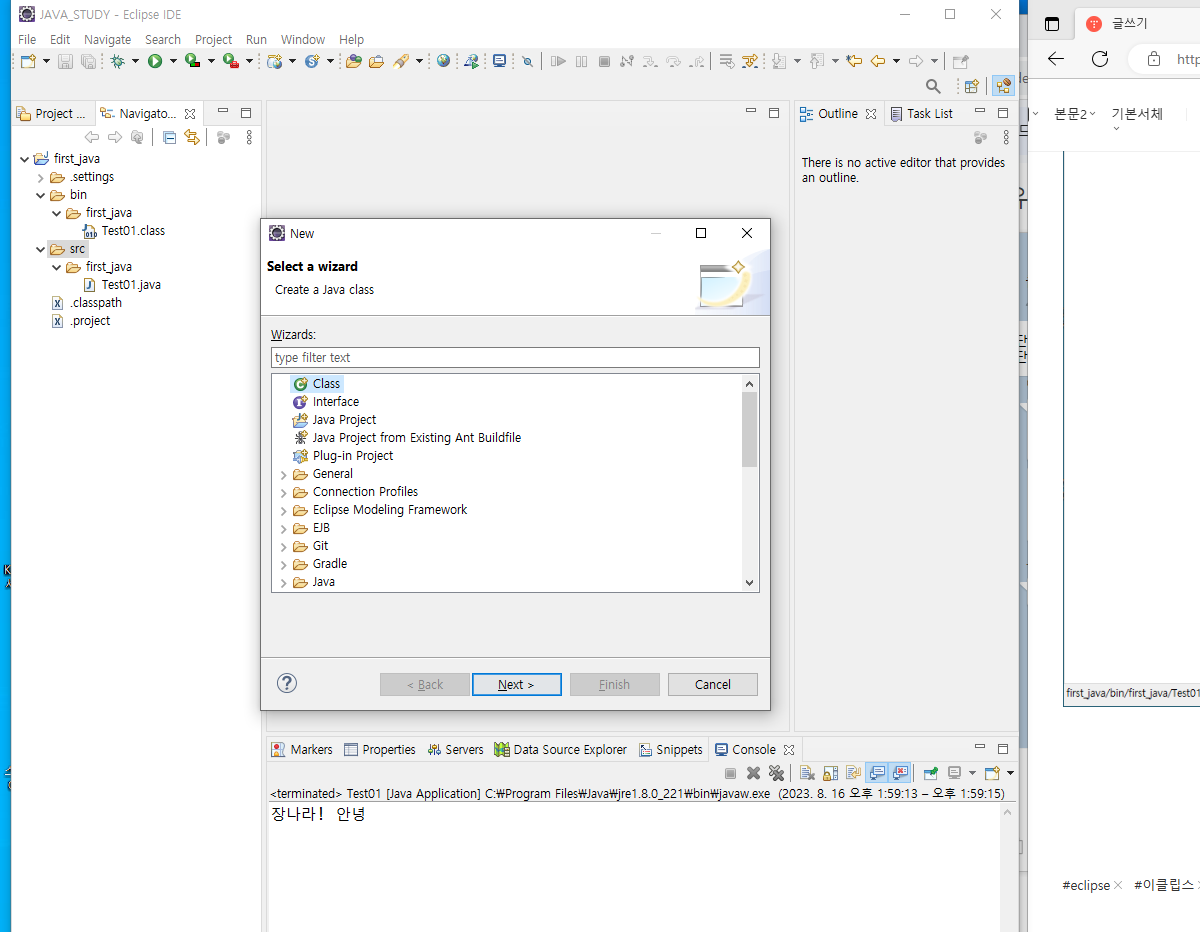Expand the Connection Profiles category
This screenshot has width=1200, height=932.
point(284,492)
